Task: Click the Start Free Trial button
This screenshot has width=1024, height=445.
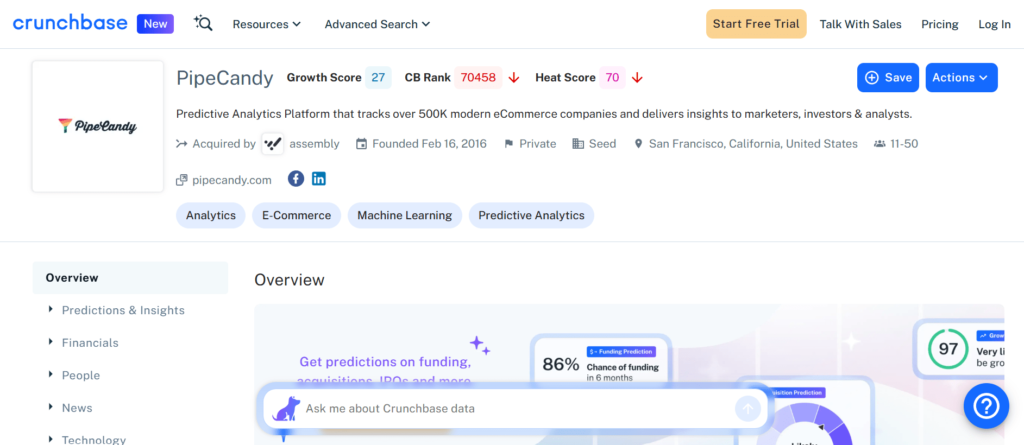Action: (756, 24)
